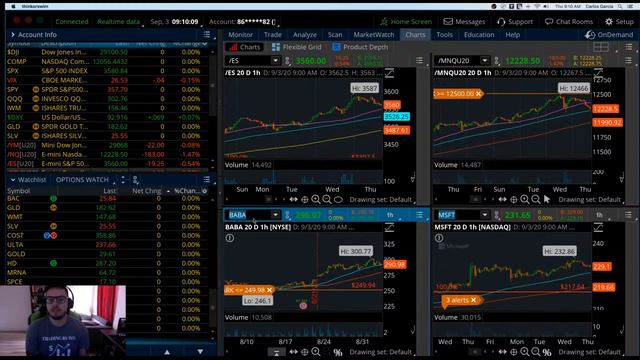The width and height of the screenshot is (640, 360).
Task: Click the MSFT symbol input field
Action: pos(457,215)
